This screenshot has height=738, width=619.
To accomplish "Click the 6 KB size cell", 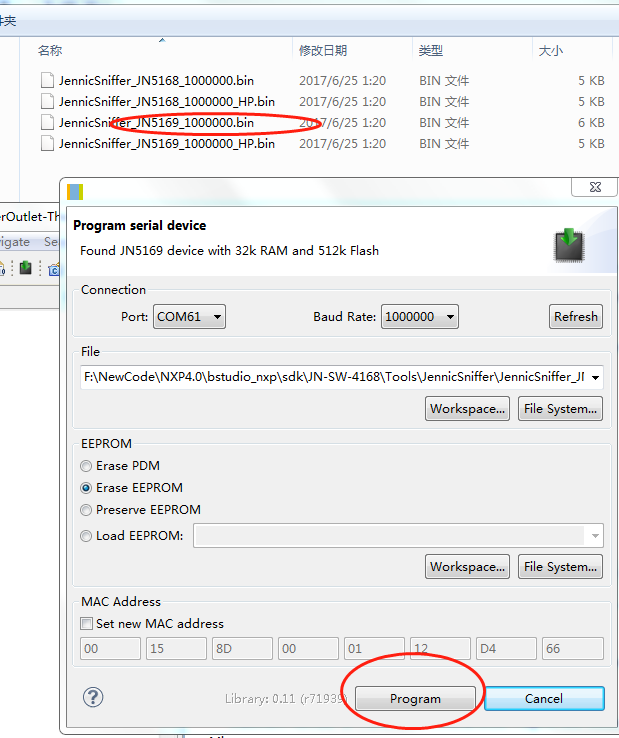I will tap(591, 123).
